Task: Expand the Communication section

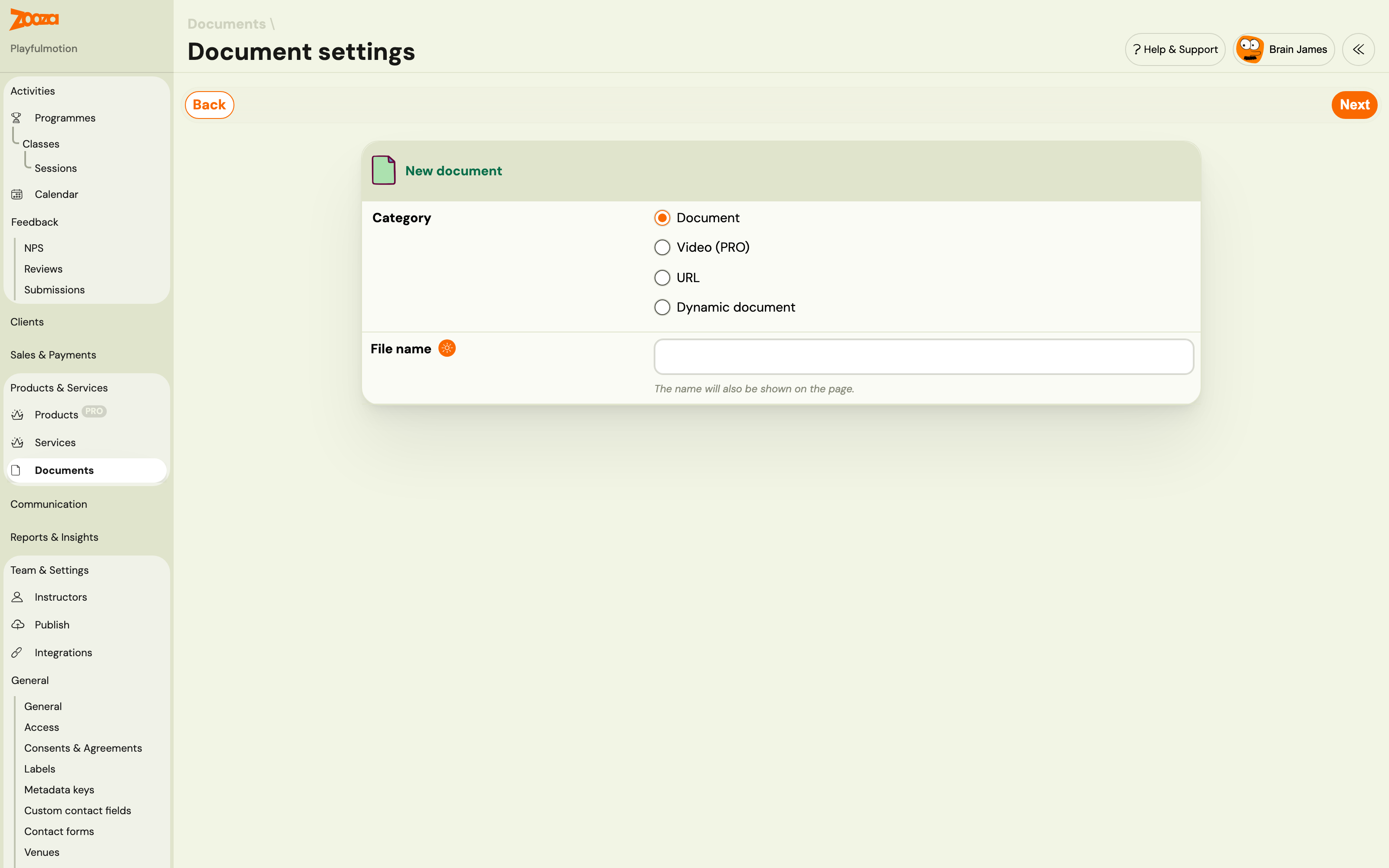Action: (49, 504)
